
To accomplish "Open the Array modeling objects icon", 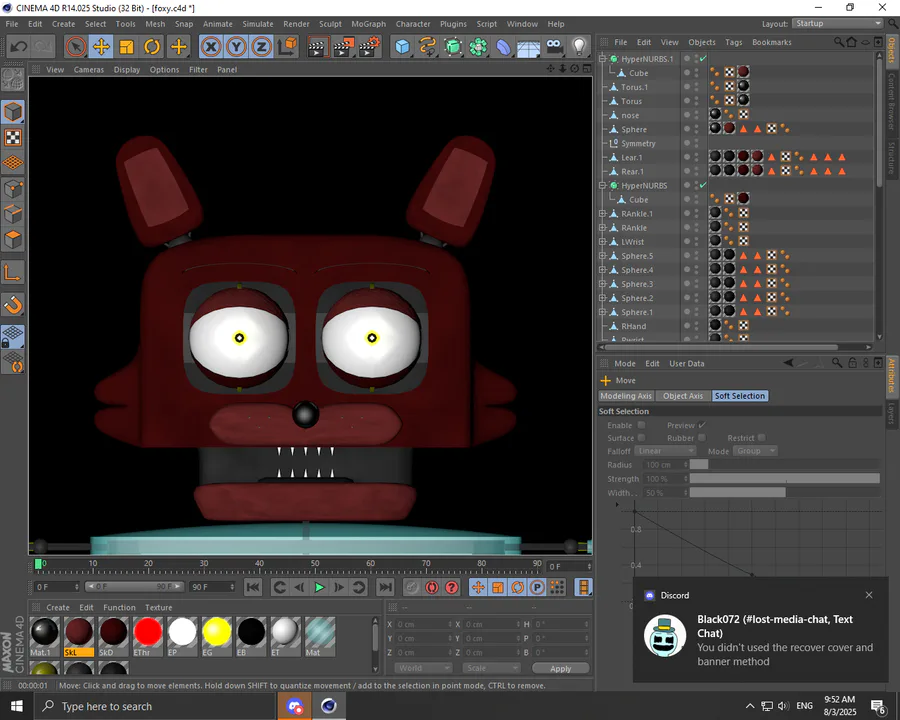I will pos(478,47).
